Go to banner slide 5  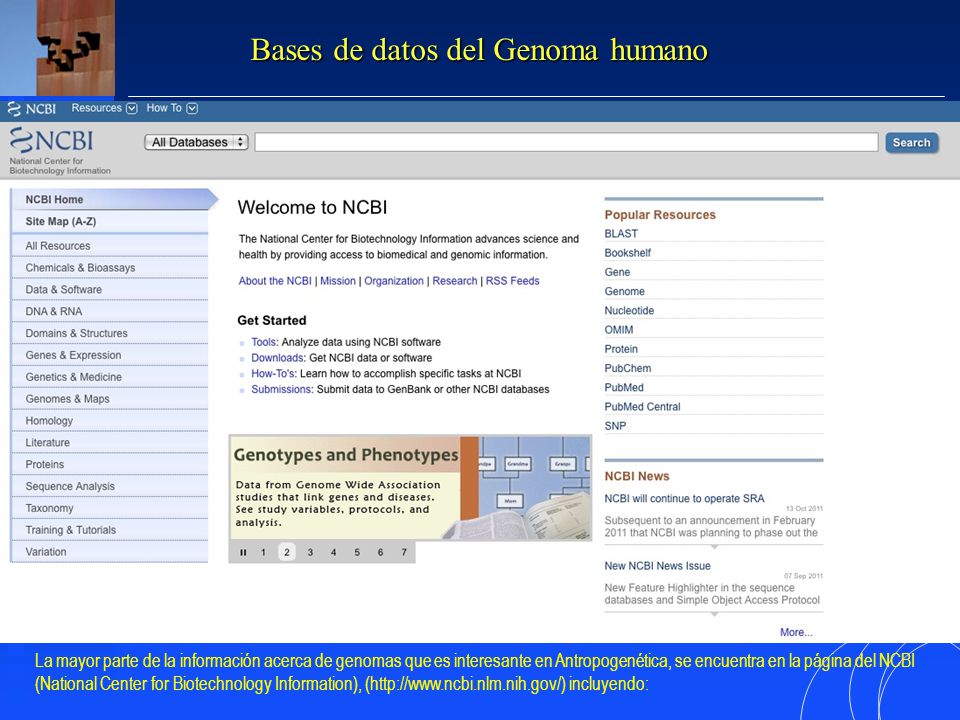click(x=357, y=552)
